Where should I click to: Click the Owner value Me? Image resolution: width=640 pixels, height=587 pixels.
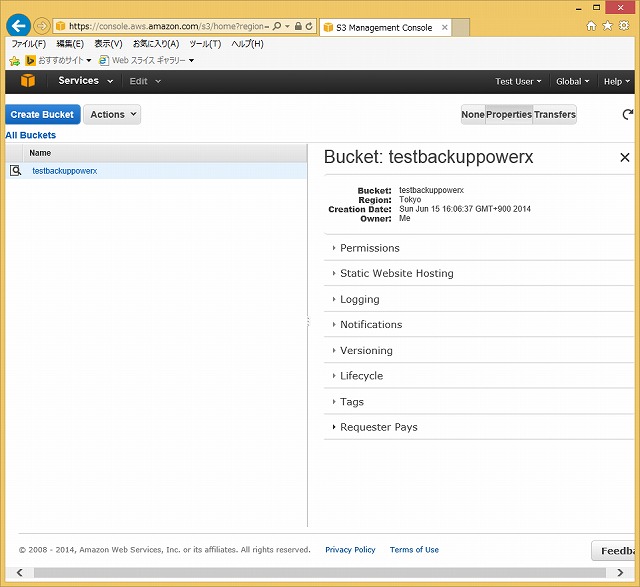(x=404, y=218)
